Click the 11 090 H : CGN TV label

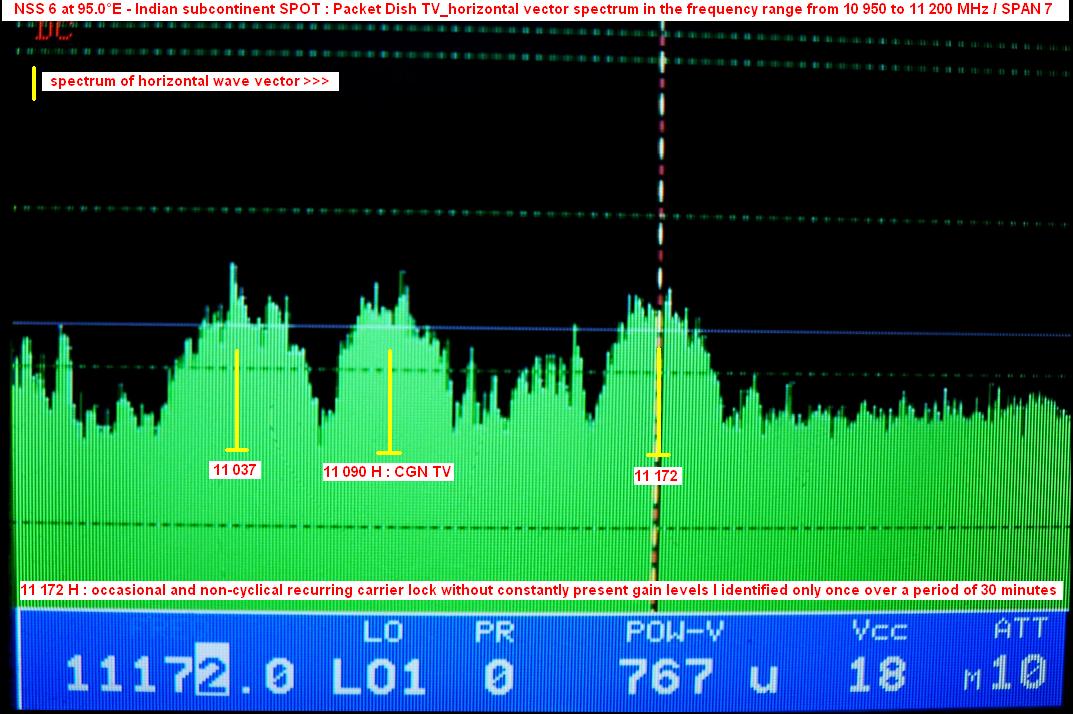pos(388,472)
